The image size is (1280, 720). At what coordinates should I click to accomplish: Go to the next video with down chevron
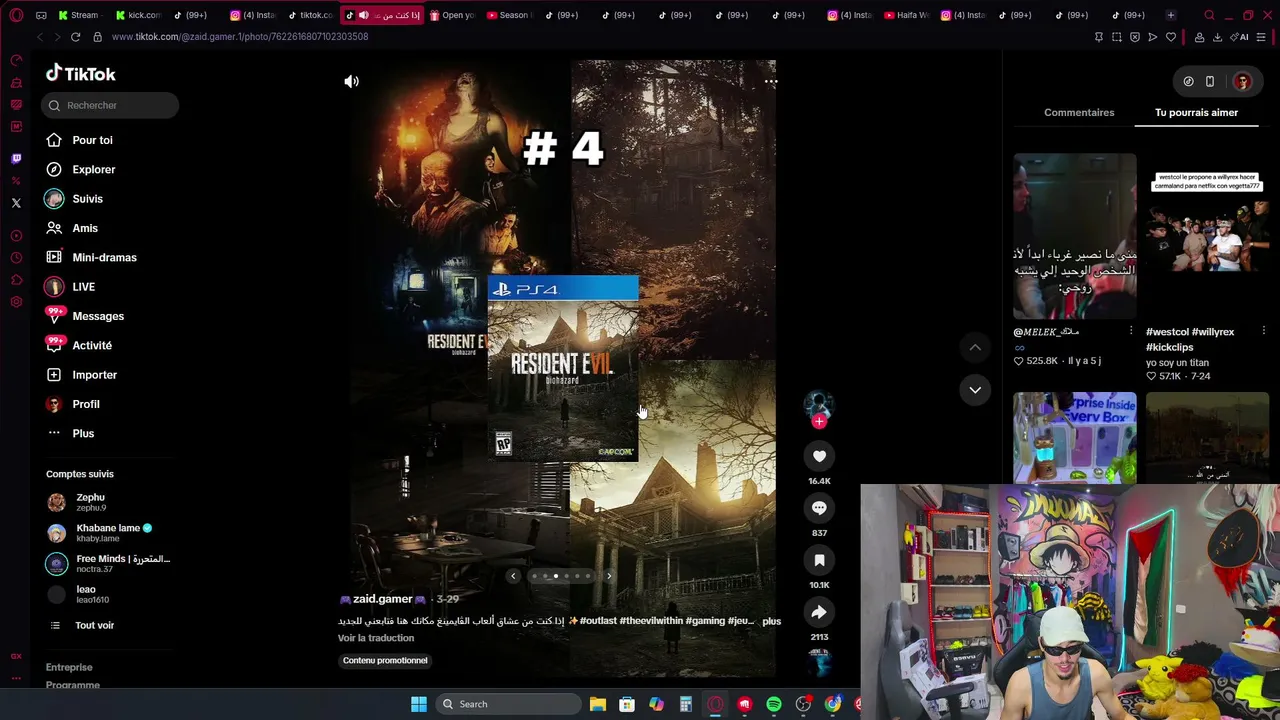975,390
